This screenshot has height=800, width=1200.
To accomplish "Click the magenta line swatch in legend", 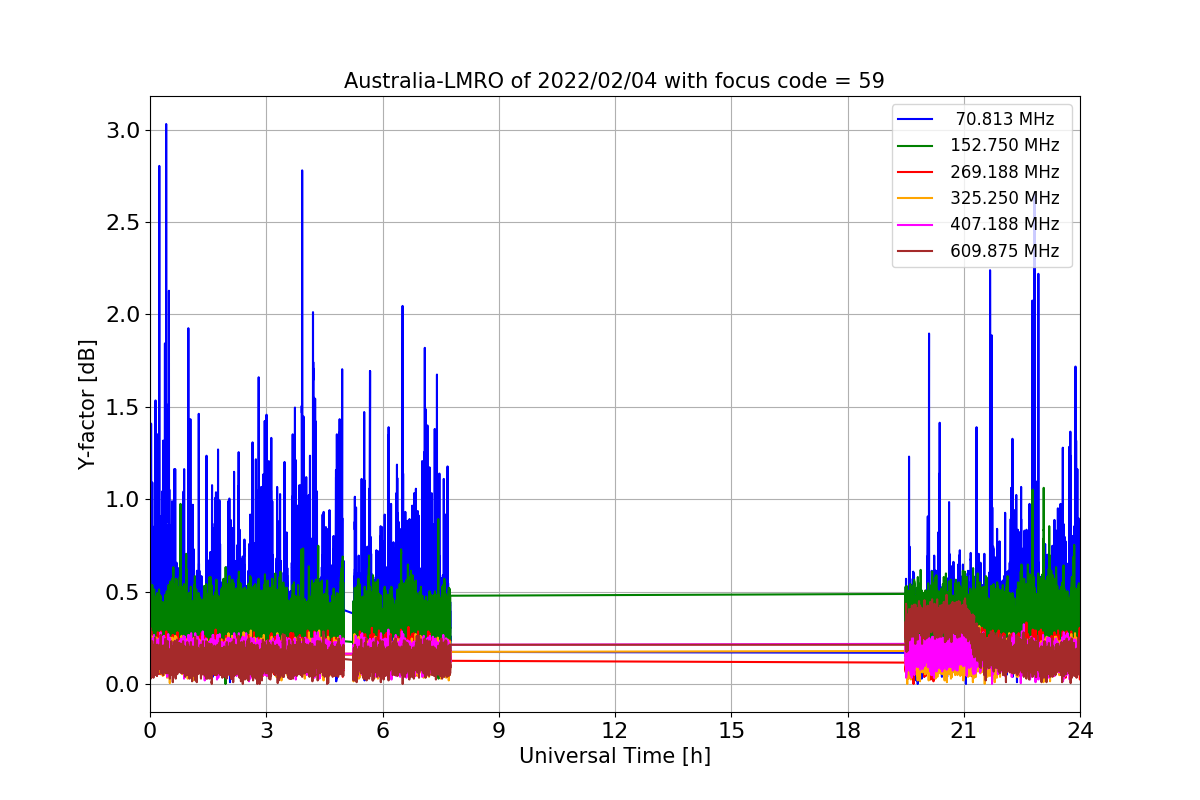I will 915,225.
